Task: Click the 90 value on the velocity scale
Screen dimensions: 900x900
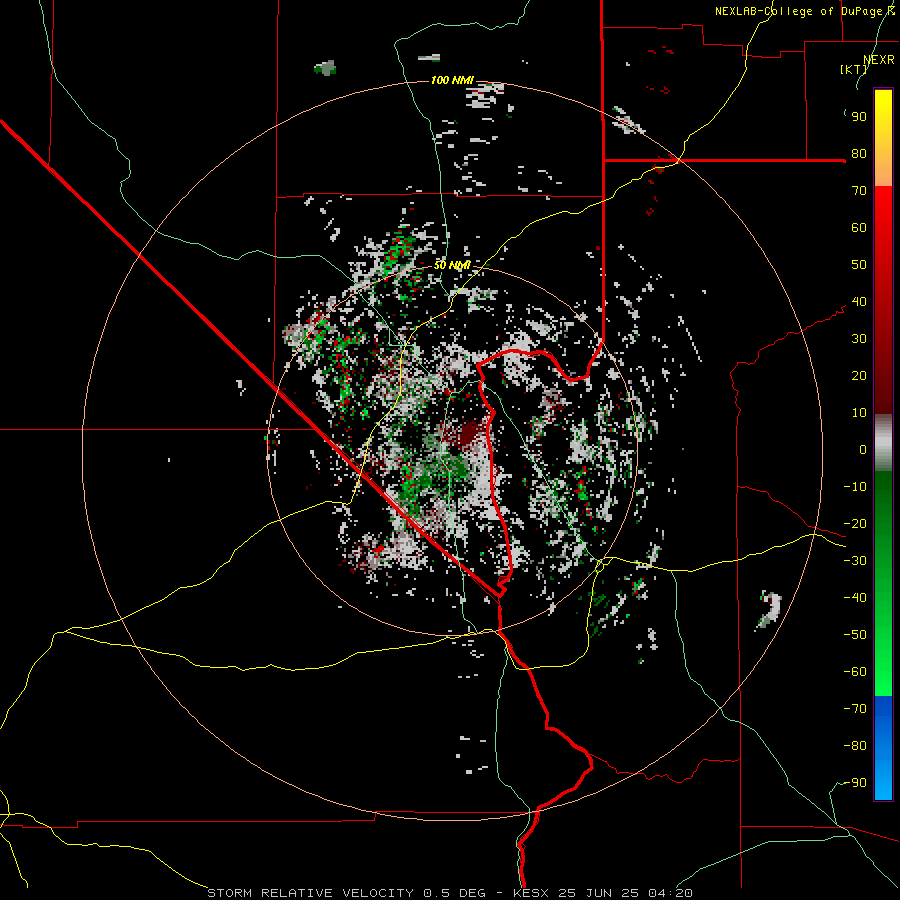Action: (859, 117)
